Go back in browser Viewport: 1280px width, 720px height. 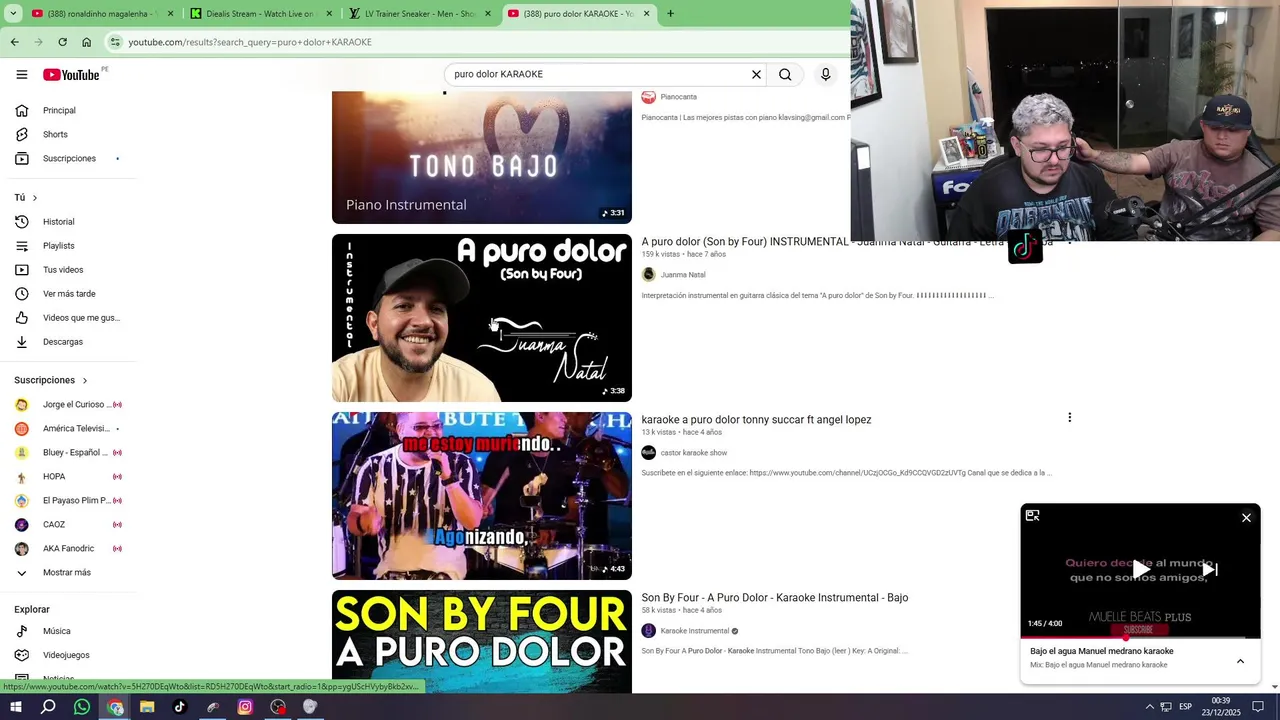point(14,42)
